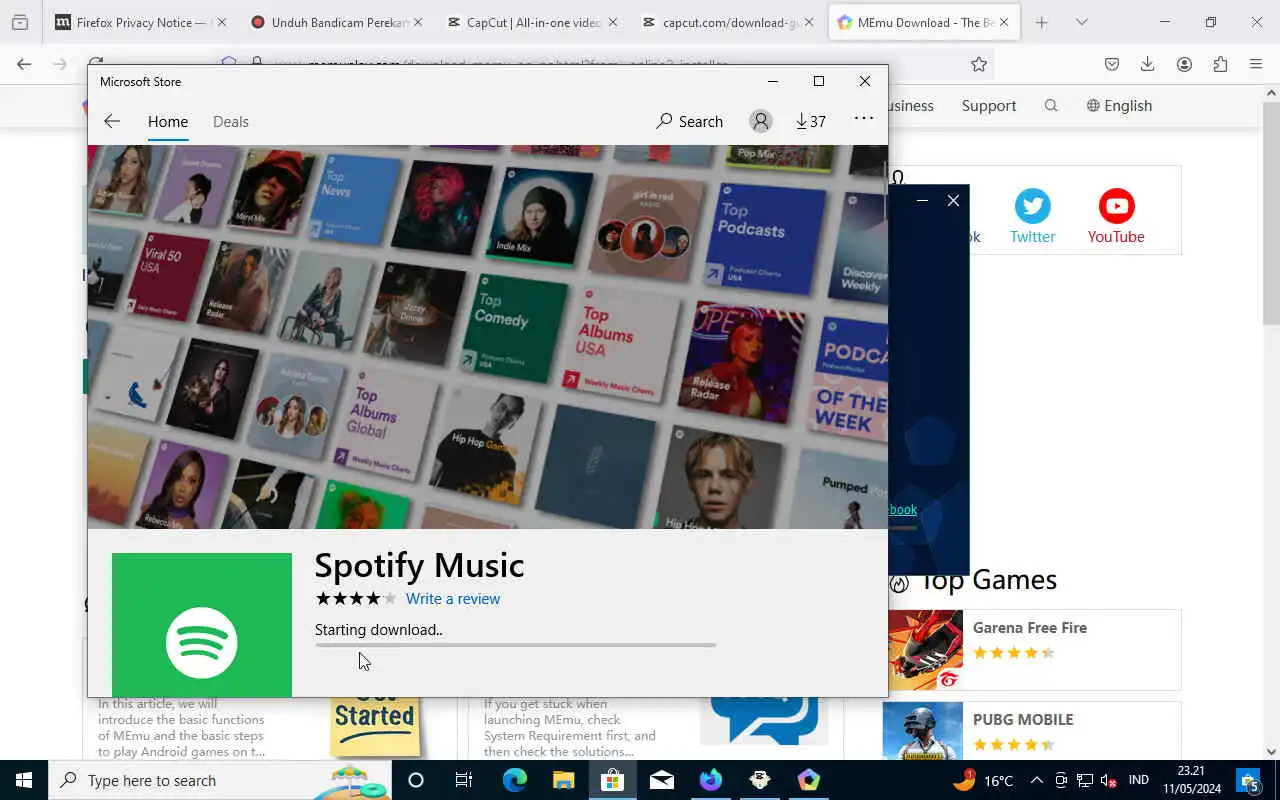Close the dark blue installer popup
1280x800 pixels.
point(953,201)
